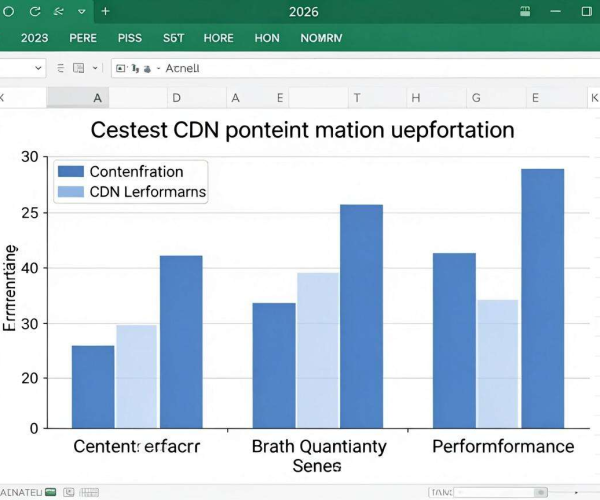Select the CDN Lerformarns legend label
The width and height of the screenshot is (600, 500).
click(148, 192)
